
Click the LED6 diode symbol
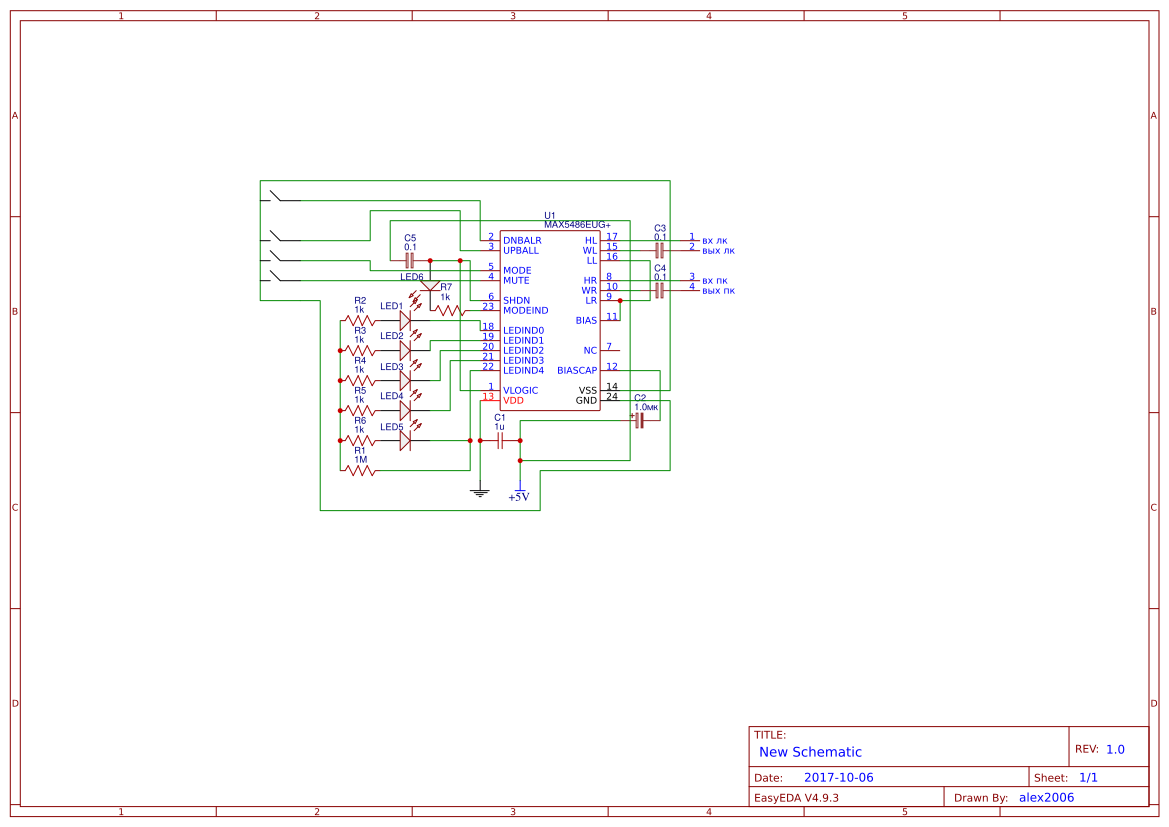coord(430,288)
